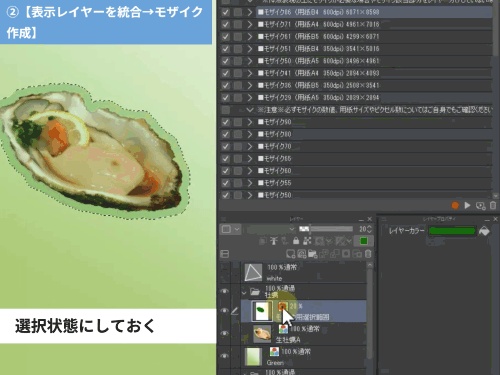500x375 pixels.
Task: Uncheck the モザイク51 action checkbox
Action: (226, 49)
